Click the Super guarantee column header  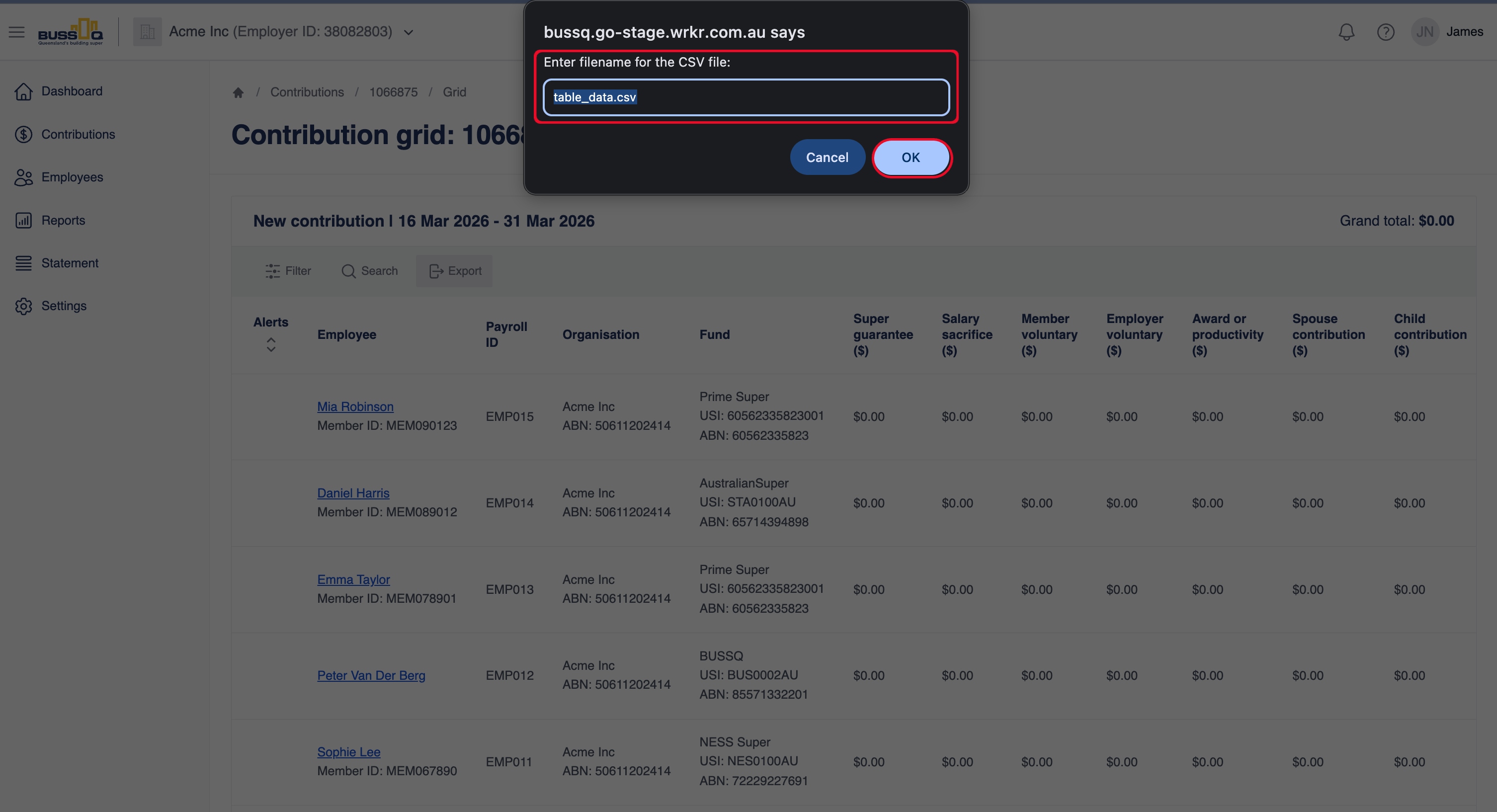[883, 334]
